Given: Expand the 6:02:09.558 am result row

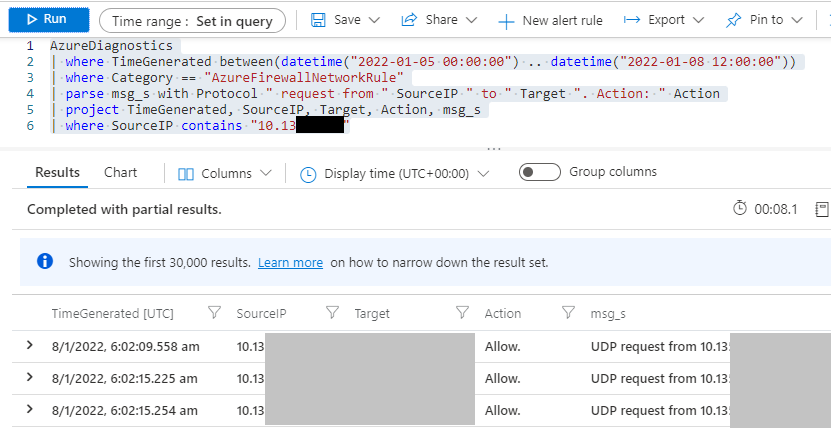Looking at the screenshot, I should coord(30,346).
